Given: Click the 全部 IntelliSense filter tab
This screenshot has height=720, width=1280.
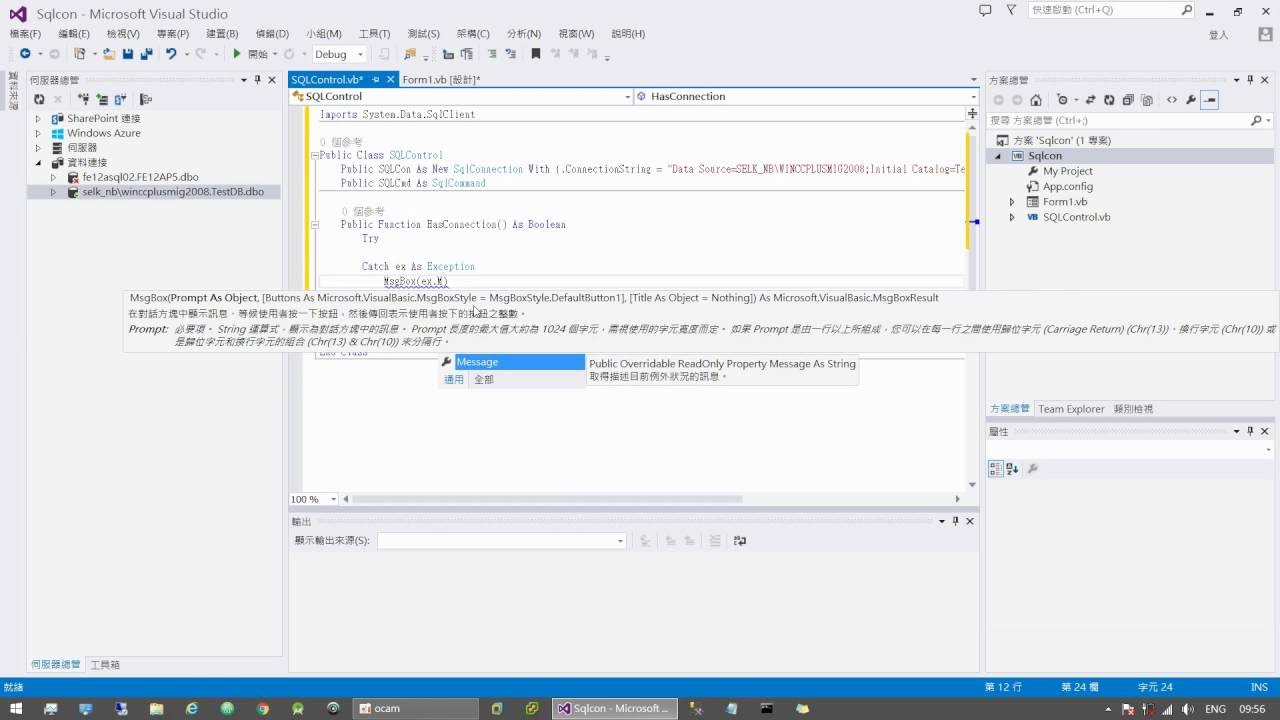Looking at the screenshot, I should 484,380.
